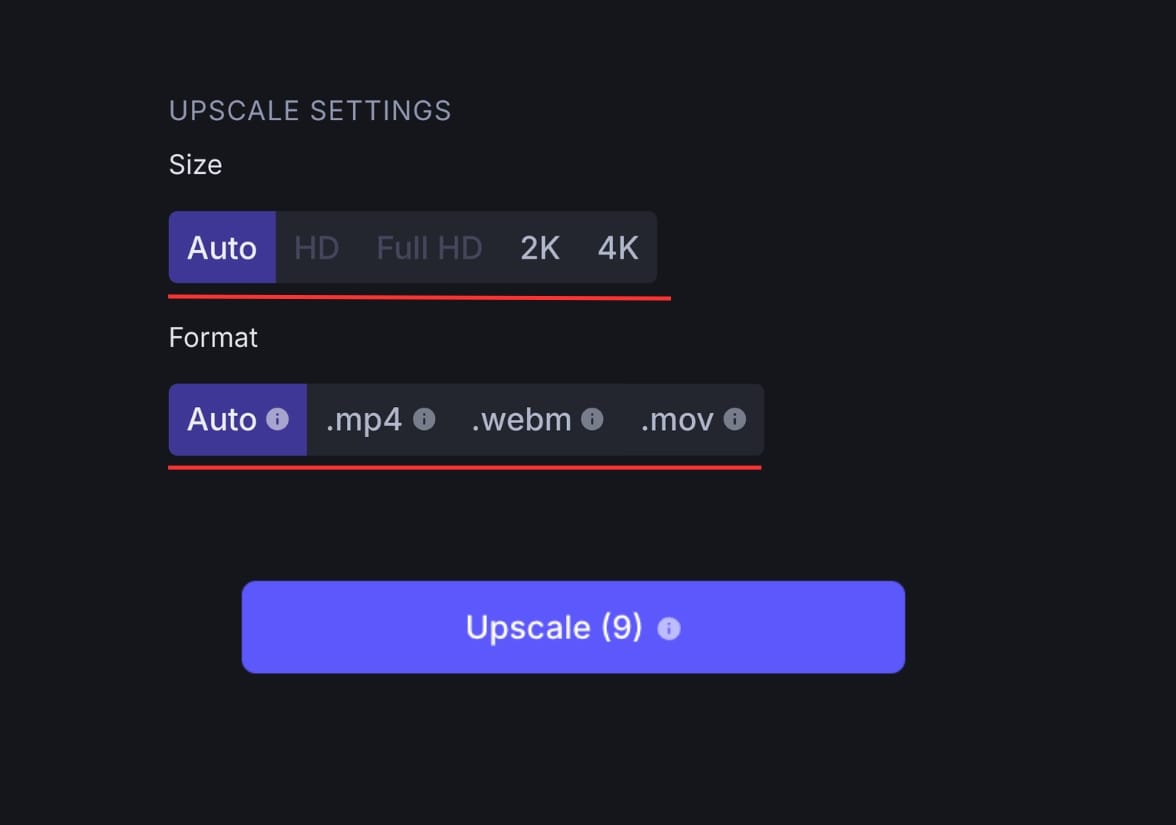Screen dimensions: 1176x825
Task: Select Full HD upscale size
Action: coord(429,247)
